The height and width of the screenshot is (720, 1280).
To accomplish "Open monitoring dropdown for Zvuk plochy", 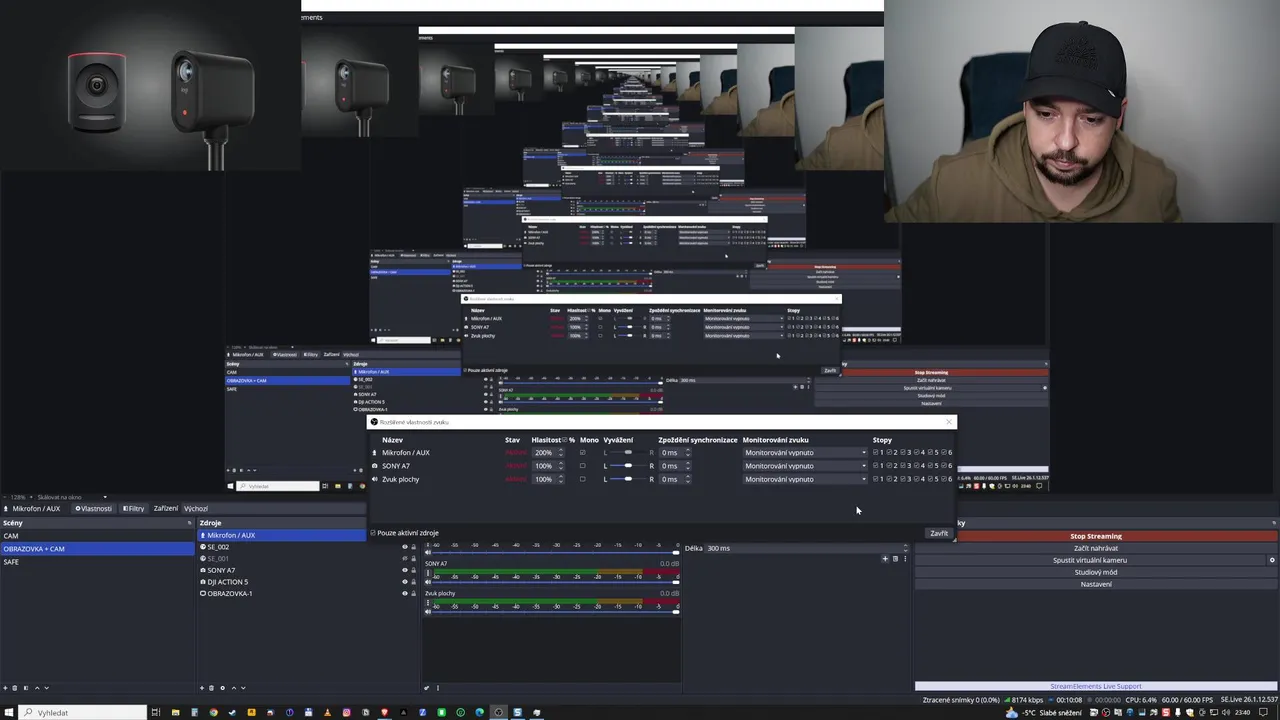I will pos(805,479).
